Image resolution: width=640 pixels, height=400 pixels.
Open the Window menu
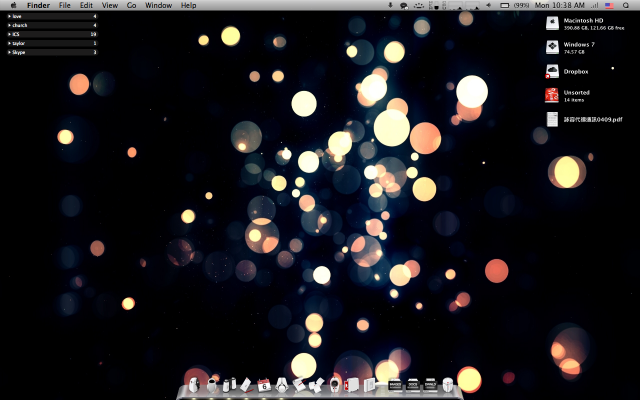(158, 5)
